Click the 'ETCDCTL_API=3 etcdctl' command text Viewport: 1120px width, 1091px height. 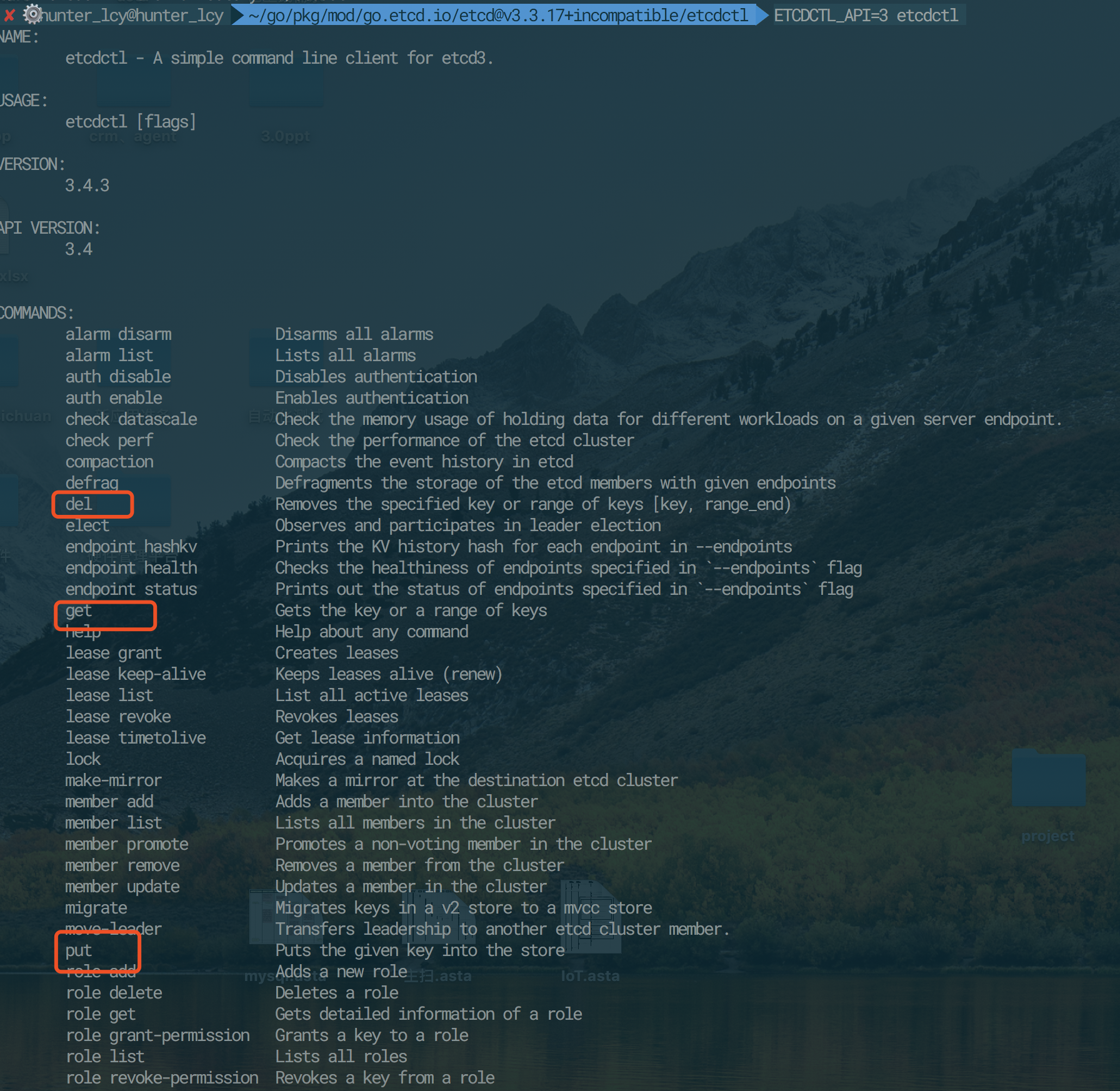click(x=866, y=16)
